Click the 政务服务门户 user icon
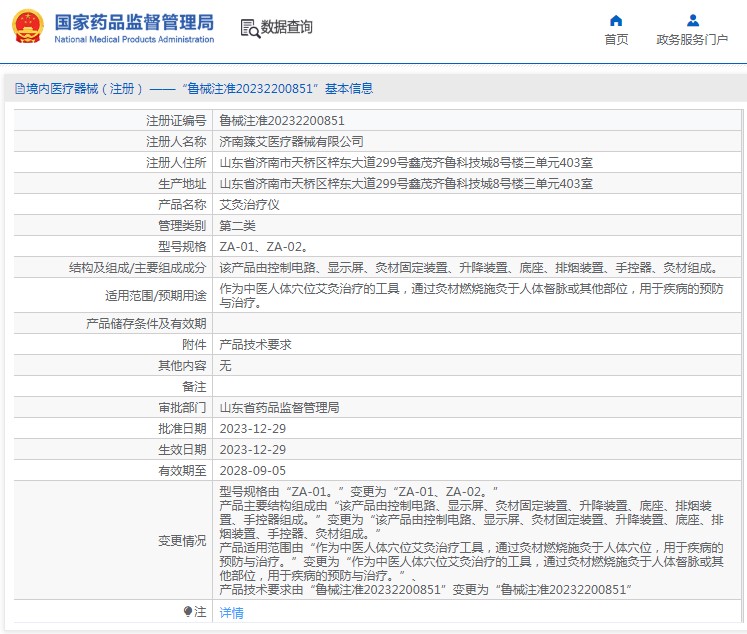This screenshot has height=634, width=747. 693,20
